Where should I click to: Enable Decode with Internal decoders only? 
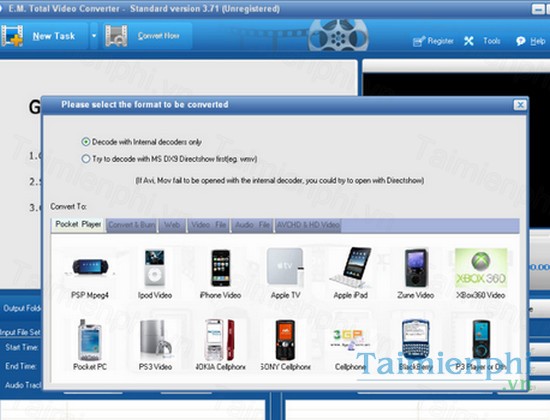pyautogui.click(x=86, y=142)
